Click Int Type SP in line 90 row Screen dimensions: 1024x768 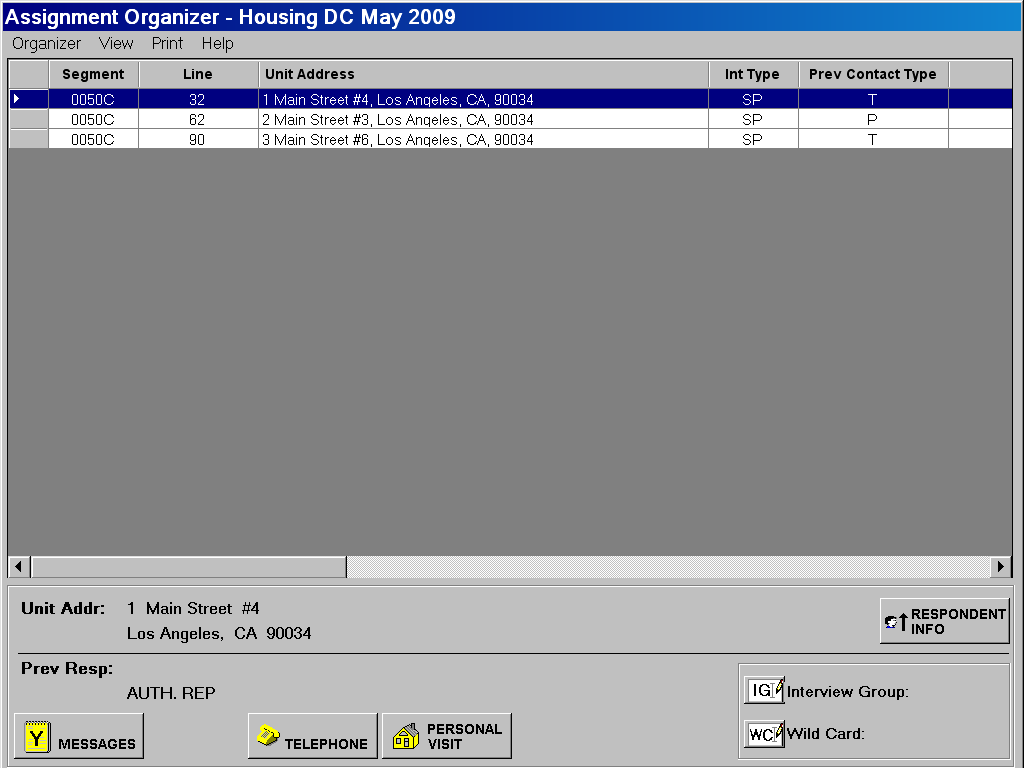(753, 139)
